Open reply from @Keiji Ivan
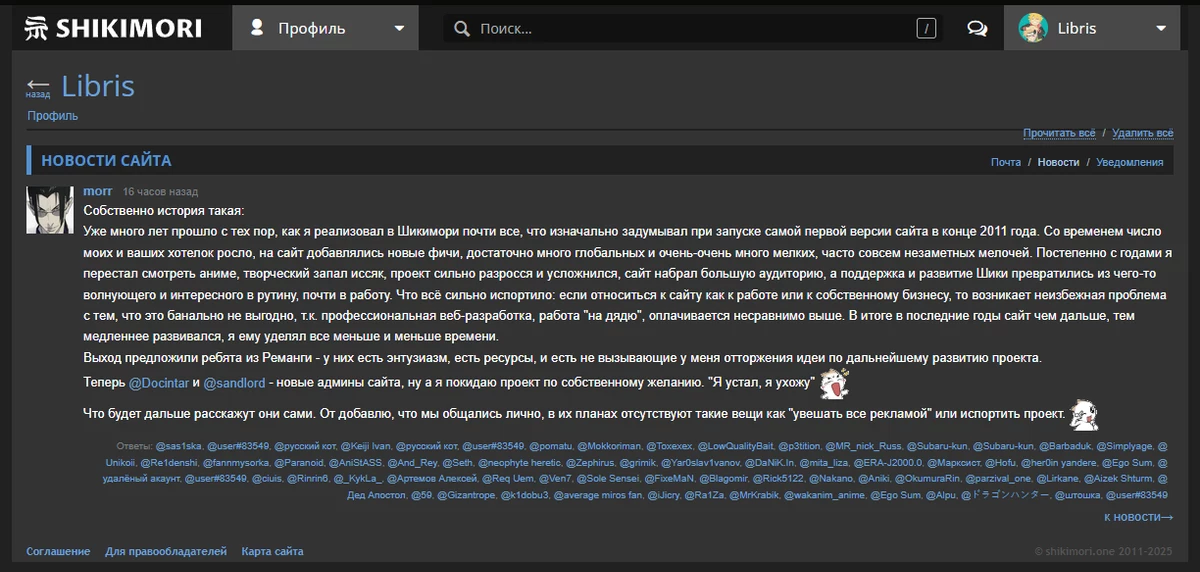This screenshot has height=572, width=1200. pyautogui.click(x=367, y=445)
